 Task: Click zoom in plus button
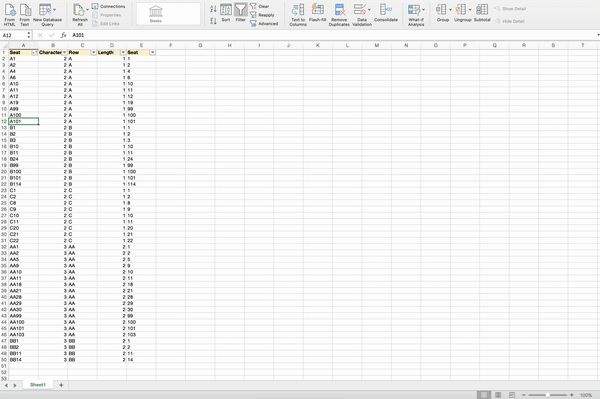[572, 395]
